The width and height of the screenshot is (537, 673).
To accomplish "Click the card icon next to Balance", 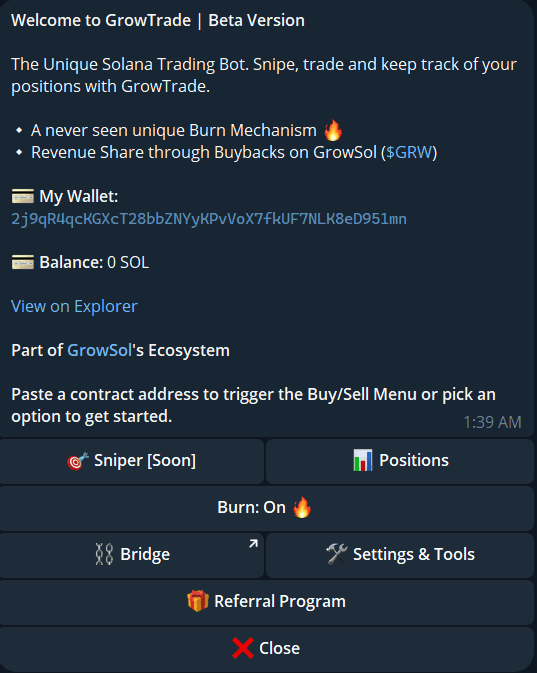I will pos(23,262).
